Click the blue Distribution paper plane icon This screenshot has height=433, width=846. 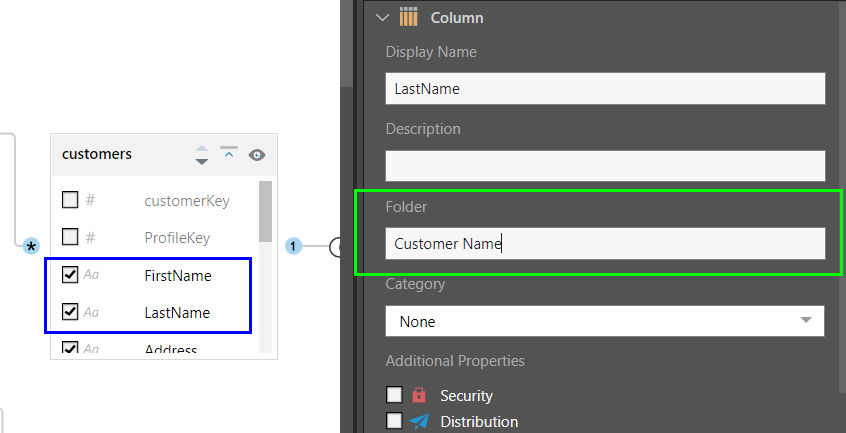(419, 421)
